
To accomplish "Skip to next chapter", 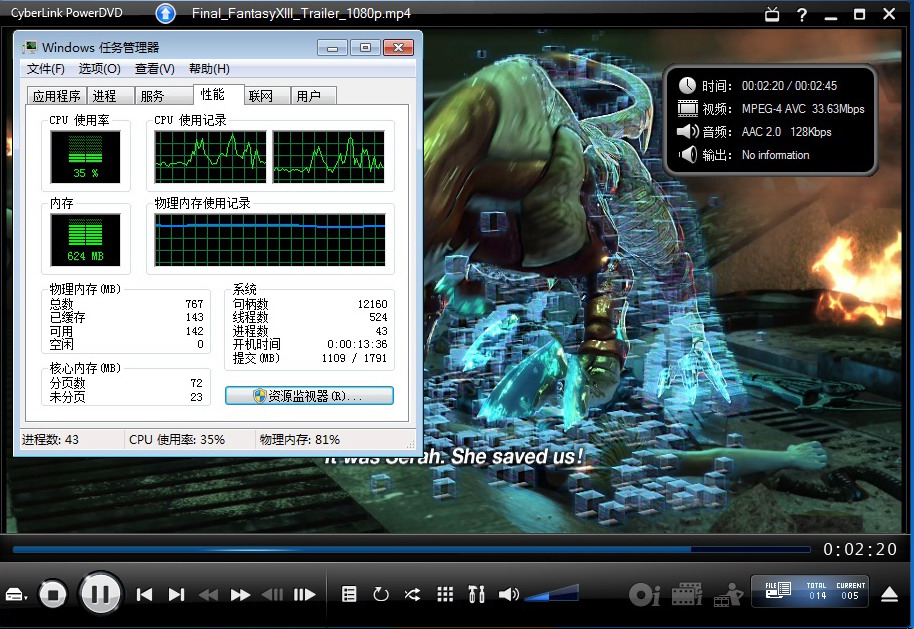I will click(x=176, y=595).
